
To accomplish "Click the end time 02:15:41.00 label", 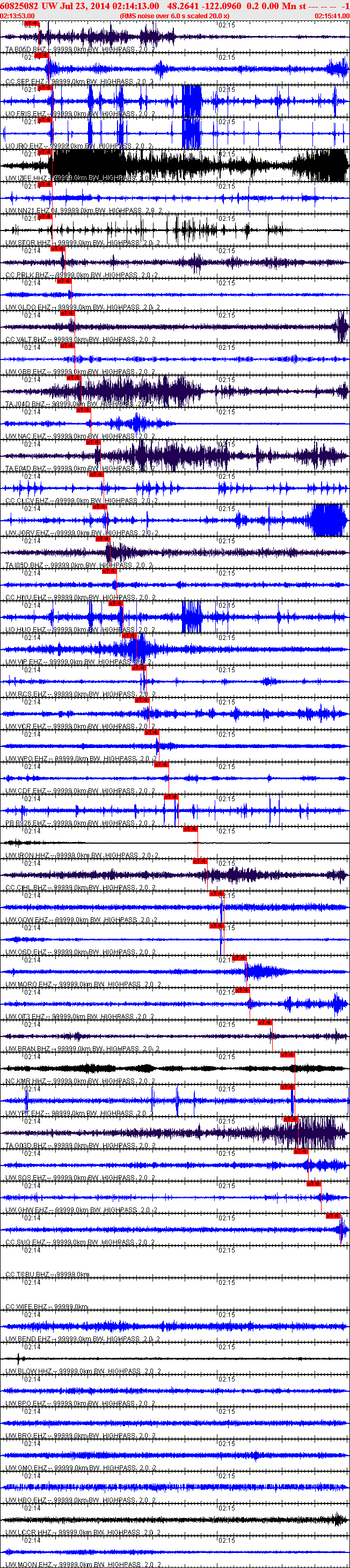I will (332, 16).
